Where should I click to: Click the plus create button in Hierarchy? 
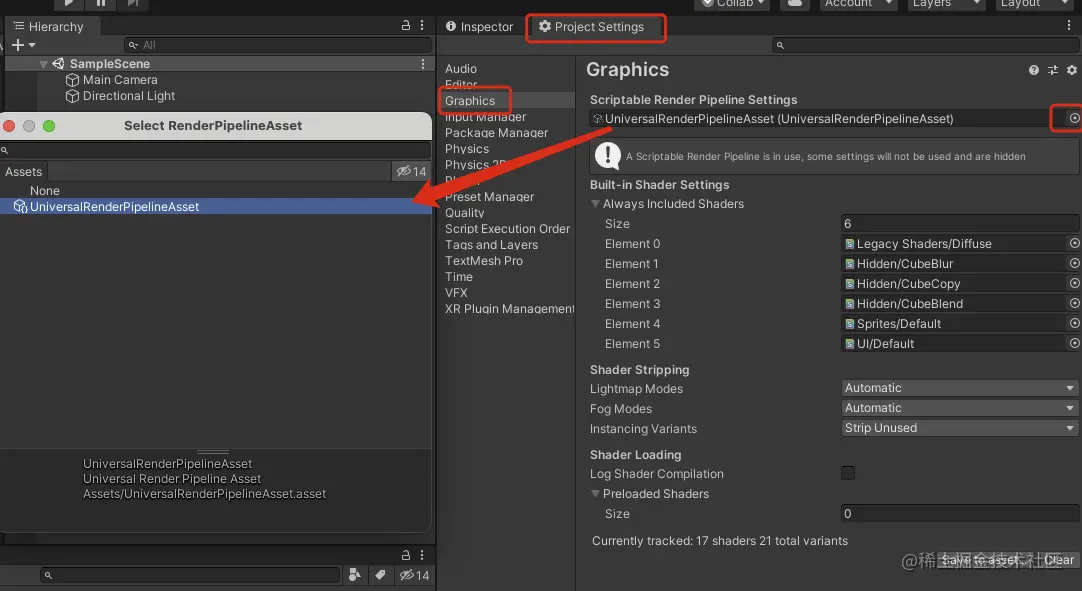click(23, 45)
